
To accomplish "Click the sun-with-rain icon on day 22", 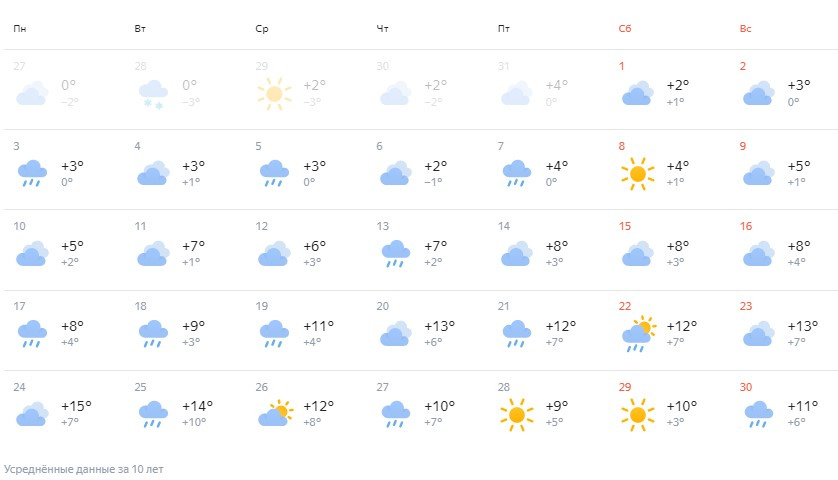I will click(x=638, y=334).
